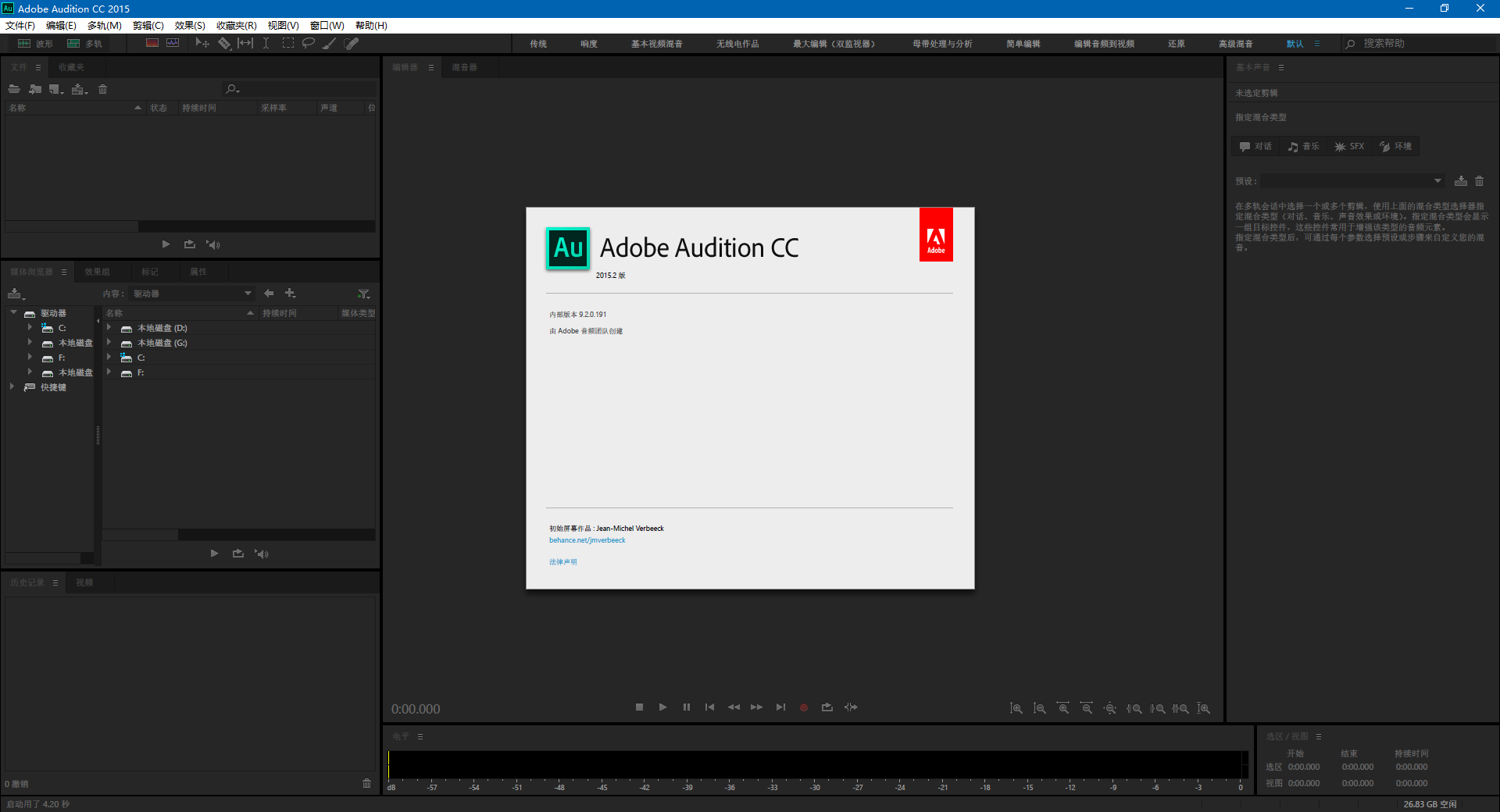Click the skip selection icon in the transport

[x=851, y=707]
